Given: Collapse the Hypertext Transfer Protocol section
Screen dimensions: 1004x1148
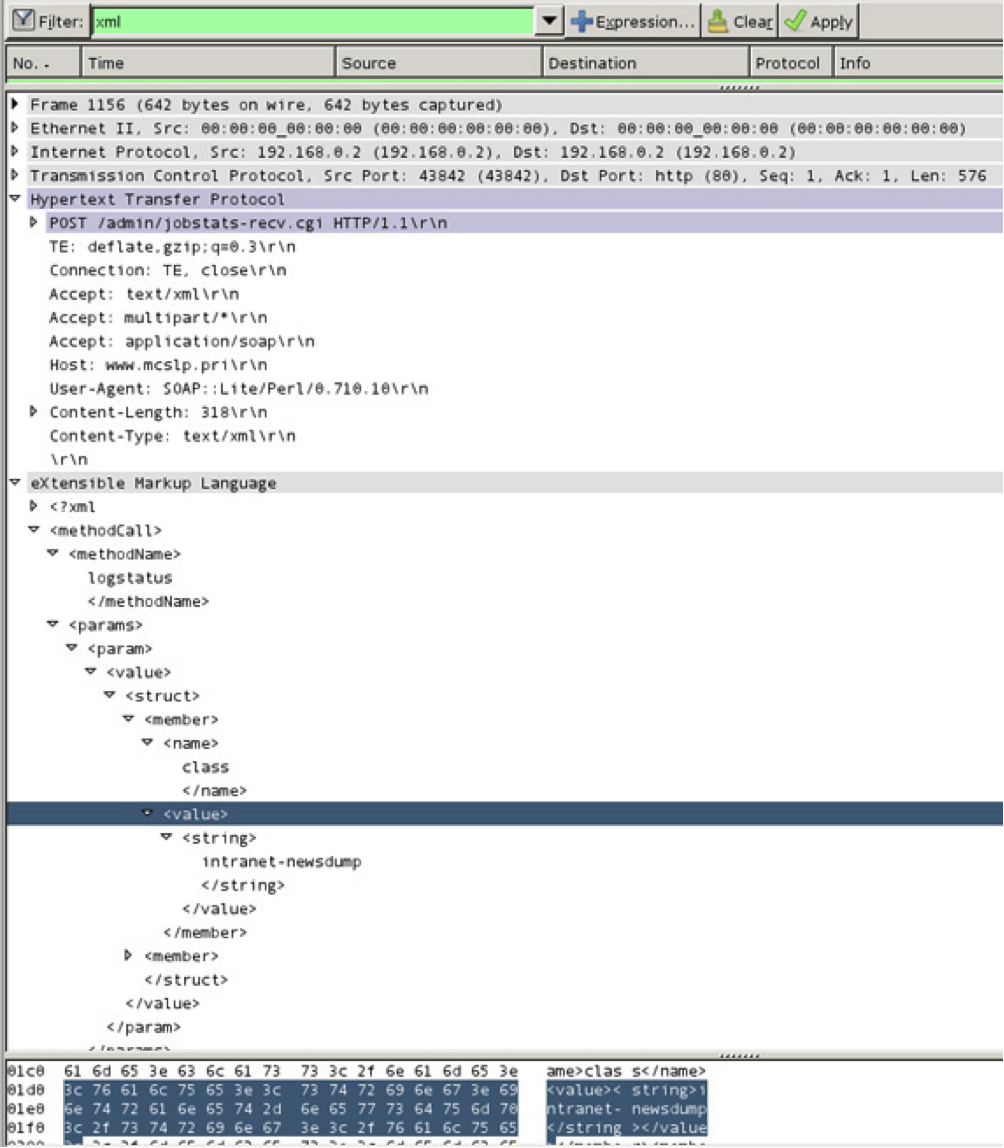Looking at the screenshot, I should 14,199.
